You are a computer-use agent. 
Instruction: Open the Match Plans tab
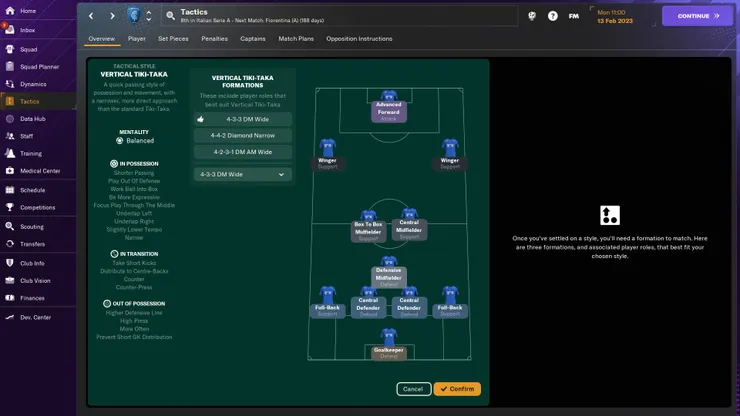pyautogui.click(x=296, y=39)
